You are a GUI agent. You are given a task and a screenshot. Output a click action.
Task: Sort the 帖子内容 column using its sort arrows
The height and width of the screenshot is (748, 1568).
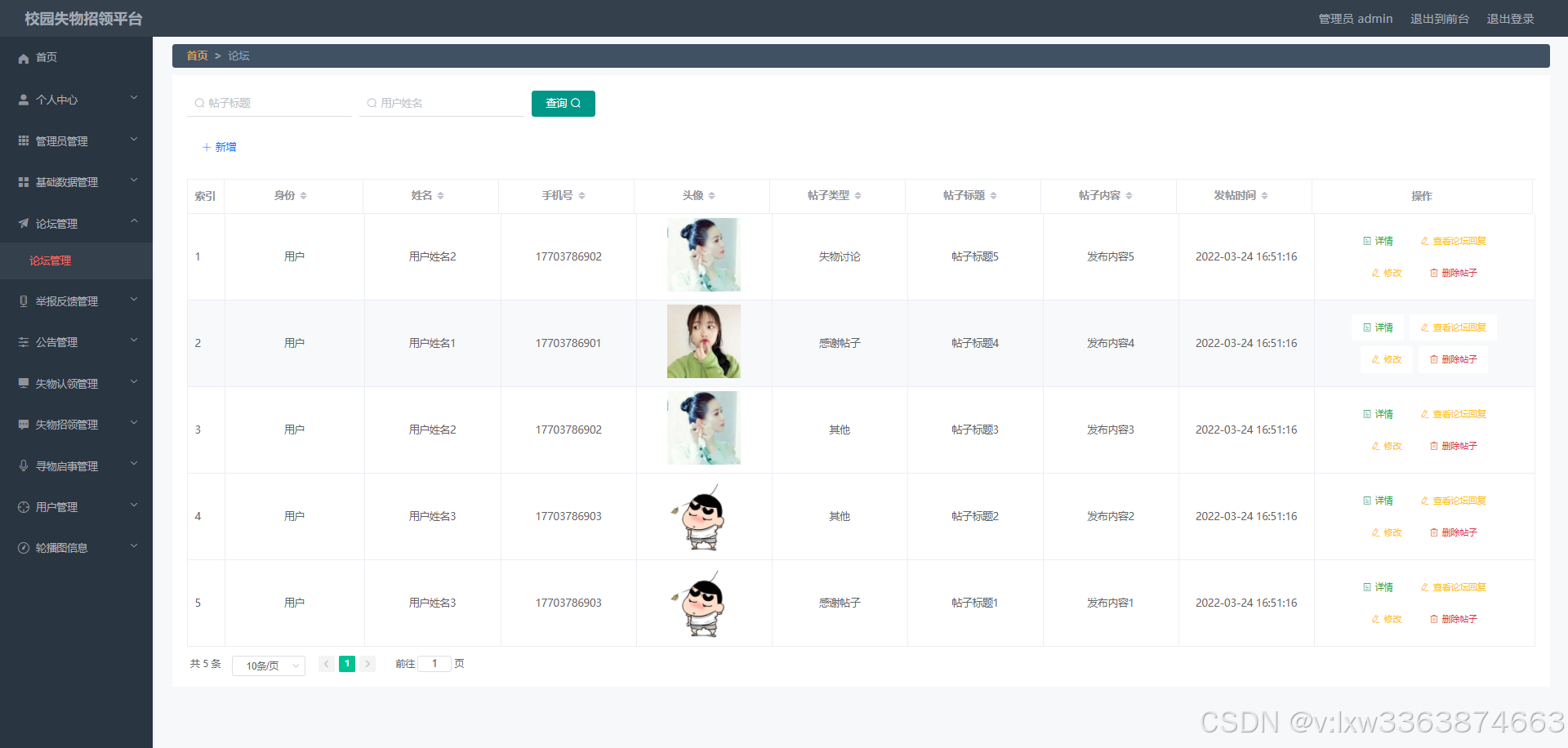click(1129, 196)
